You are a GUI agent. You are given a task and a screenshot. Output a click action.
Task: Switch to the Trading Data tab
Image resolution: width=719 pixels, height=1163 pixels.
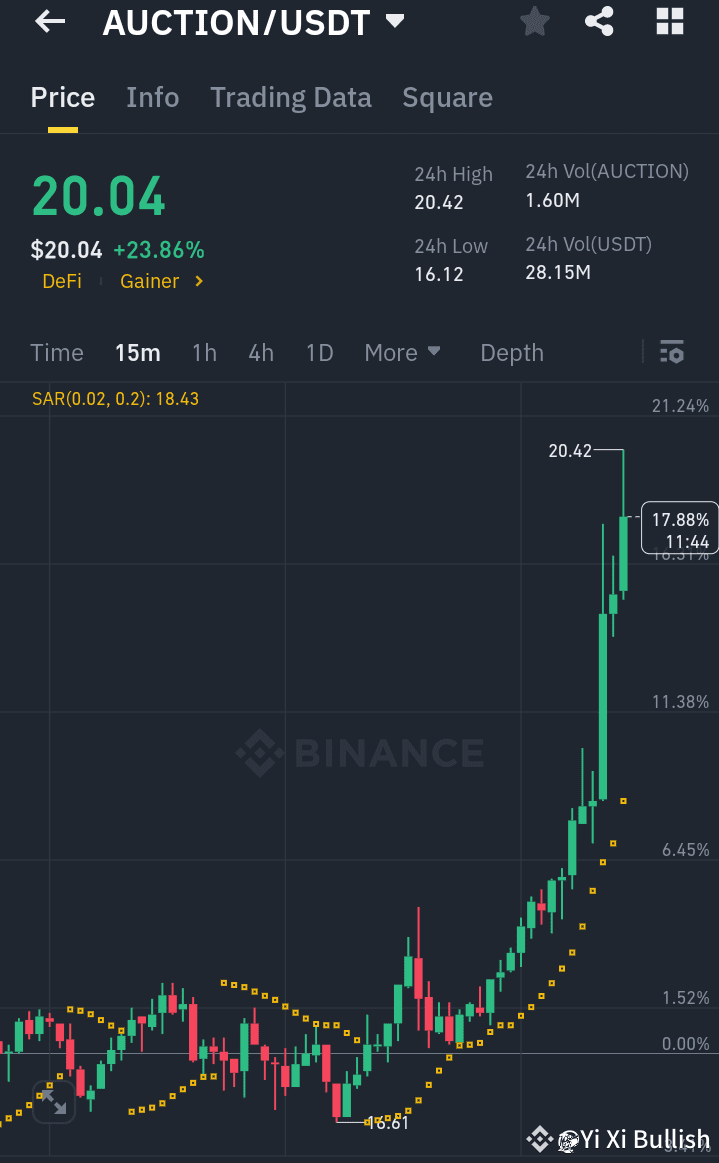pyautogui.click(x=290, y=97)
